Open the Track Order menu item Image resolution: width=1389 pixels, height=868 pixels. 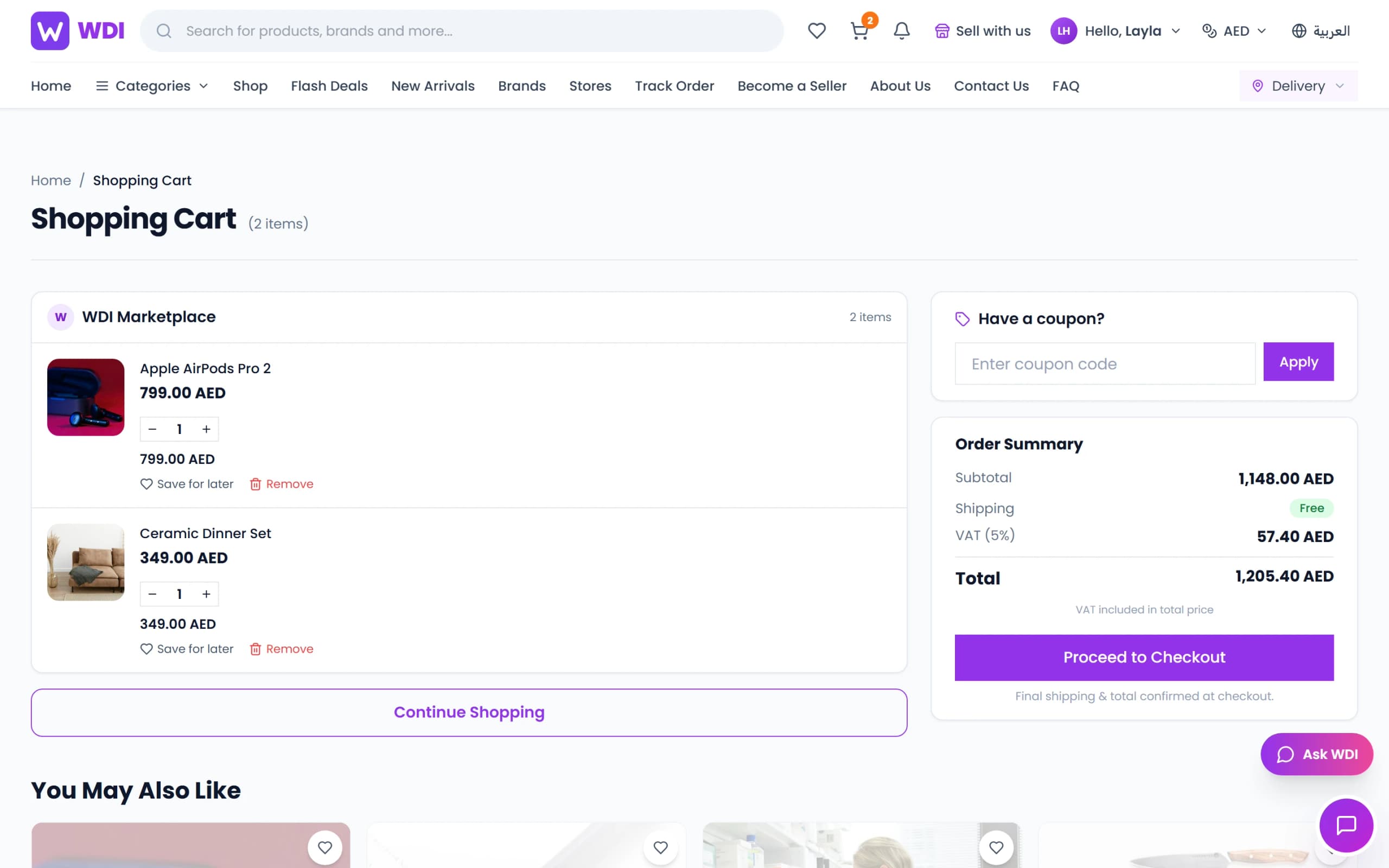coord(674,86)
